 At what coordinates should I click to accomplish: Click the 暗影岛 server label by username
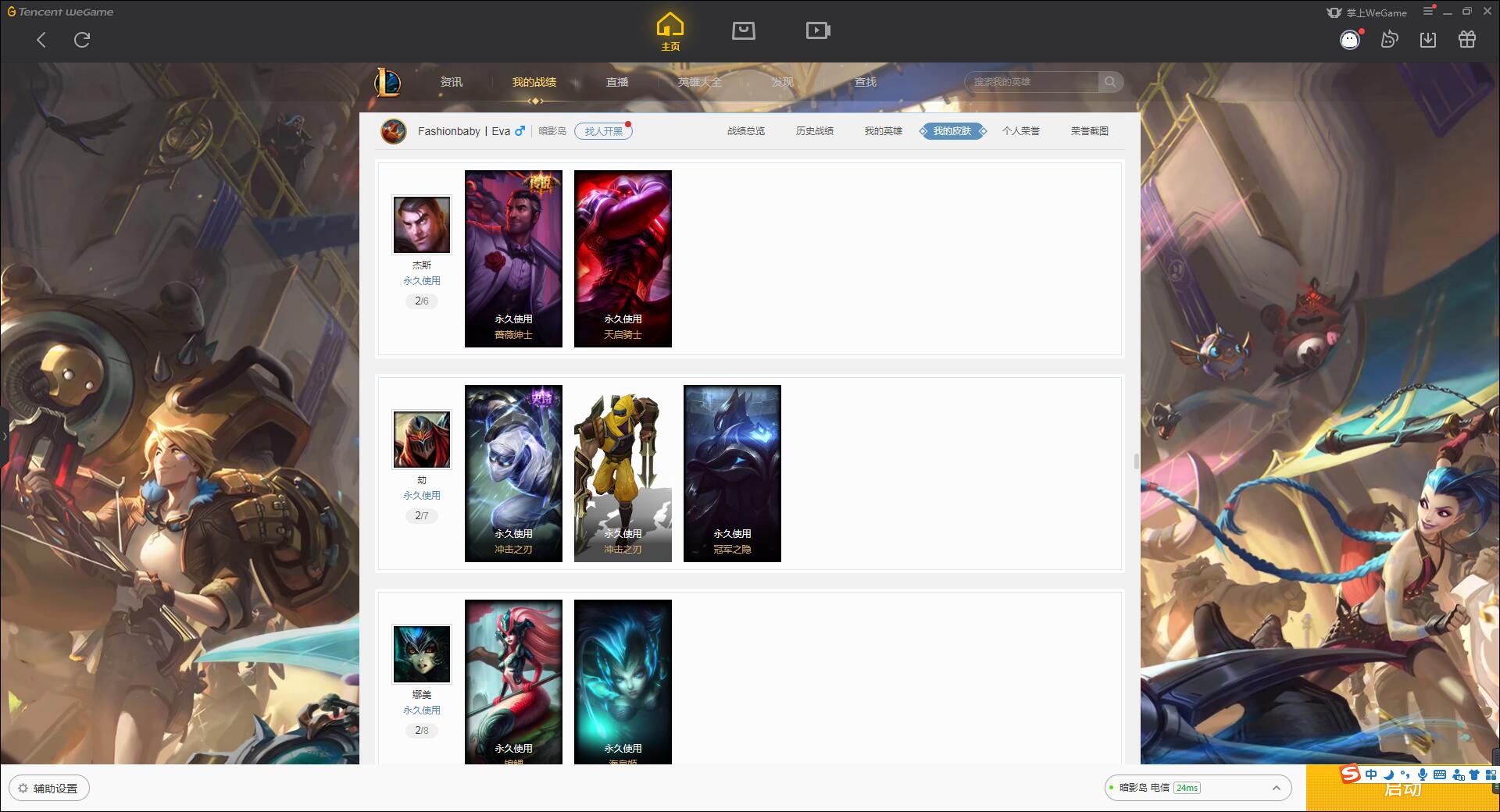552,131
